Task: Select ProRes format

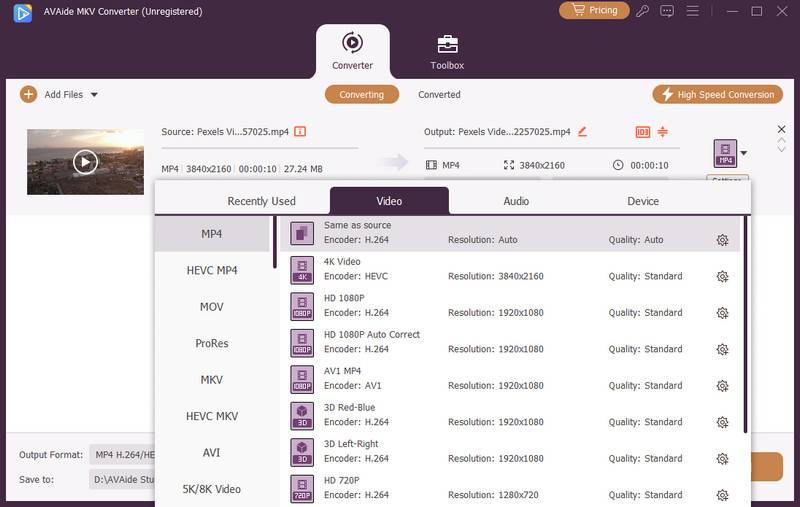Action: [212, 343]
